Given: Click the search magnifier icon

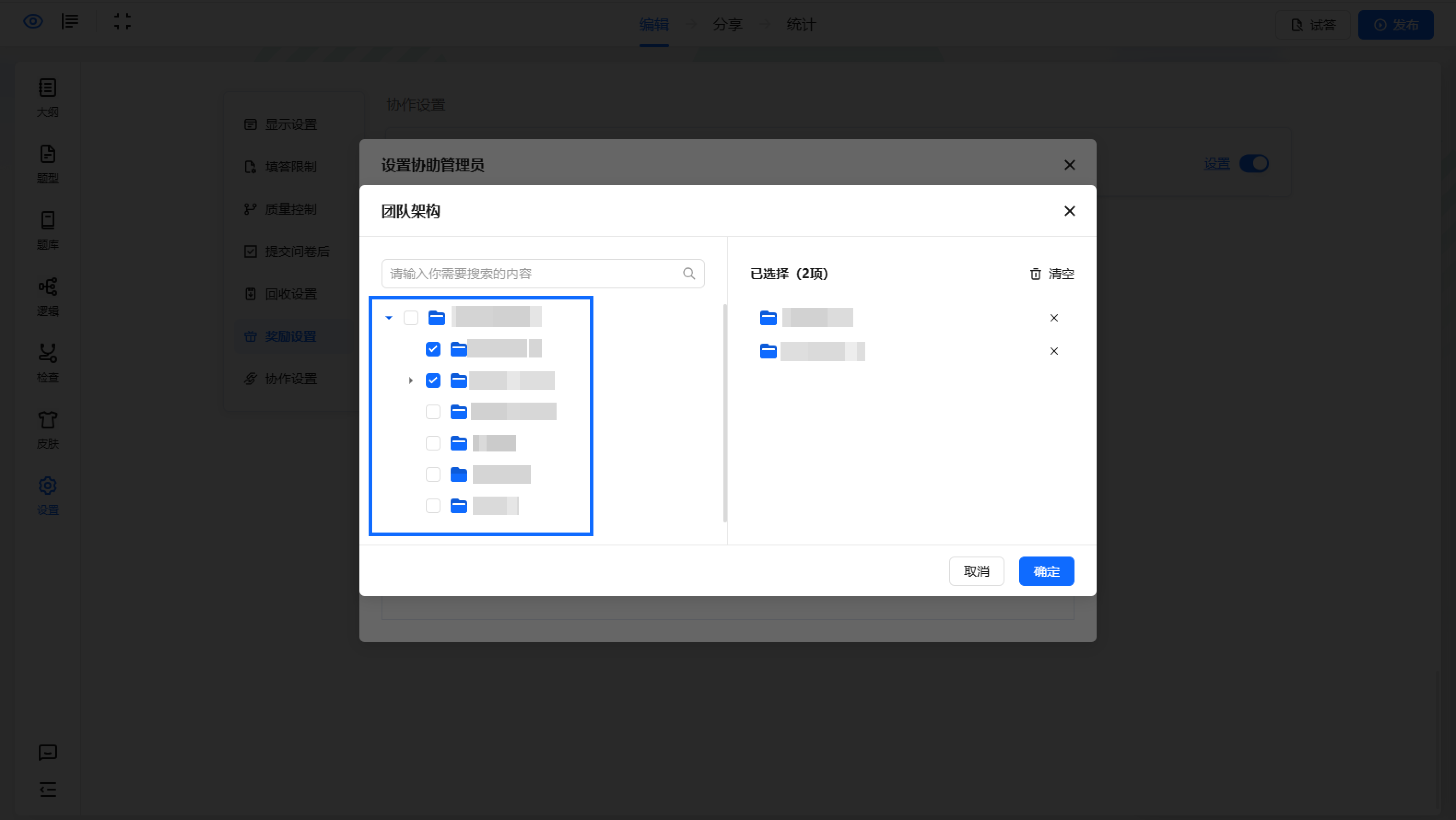Looking at the screenshot, I should tap(688, 274).
